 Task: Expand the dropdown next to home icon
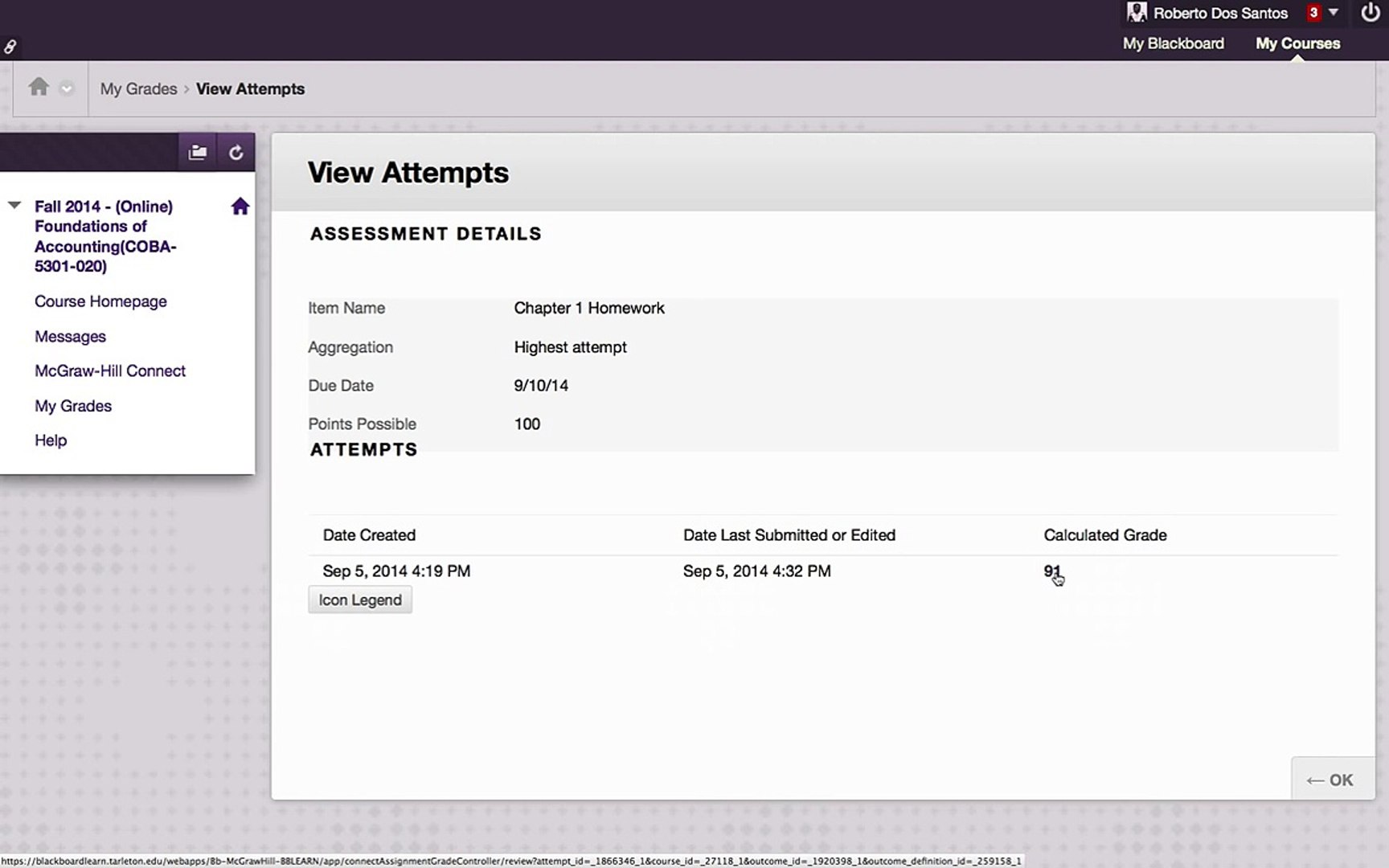click(x=67, y=88)
